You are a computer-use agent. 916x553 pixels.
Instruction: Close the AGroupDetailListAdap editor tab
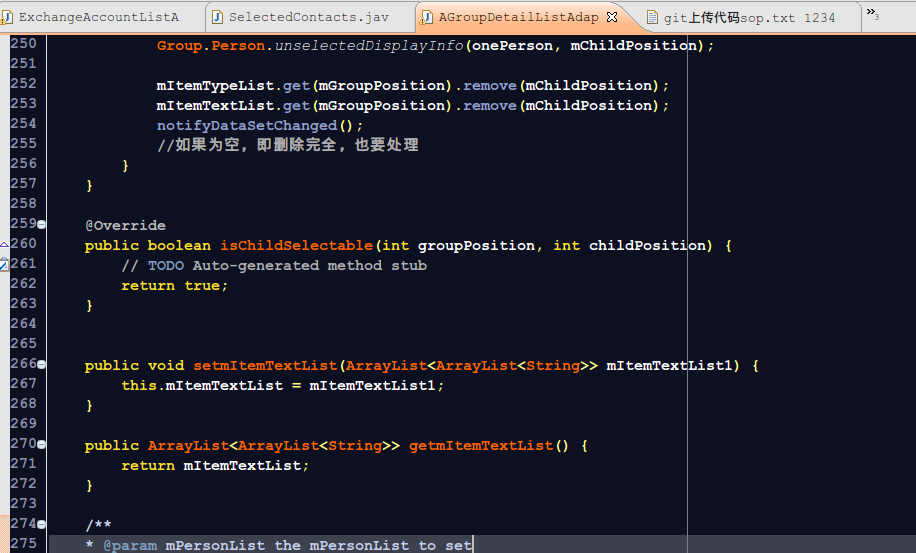[612, 17]
